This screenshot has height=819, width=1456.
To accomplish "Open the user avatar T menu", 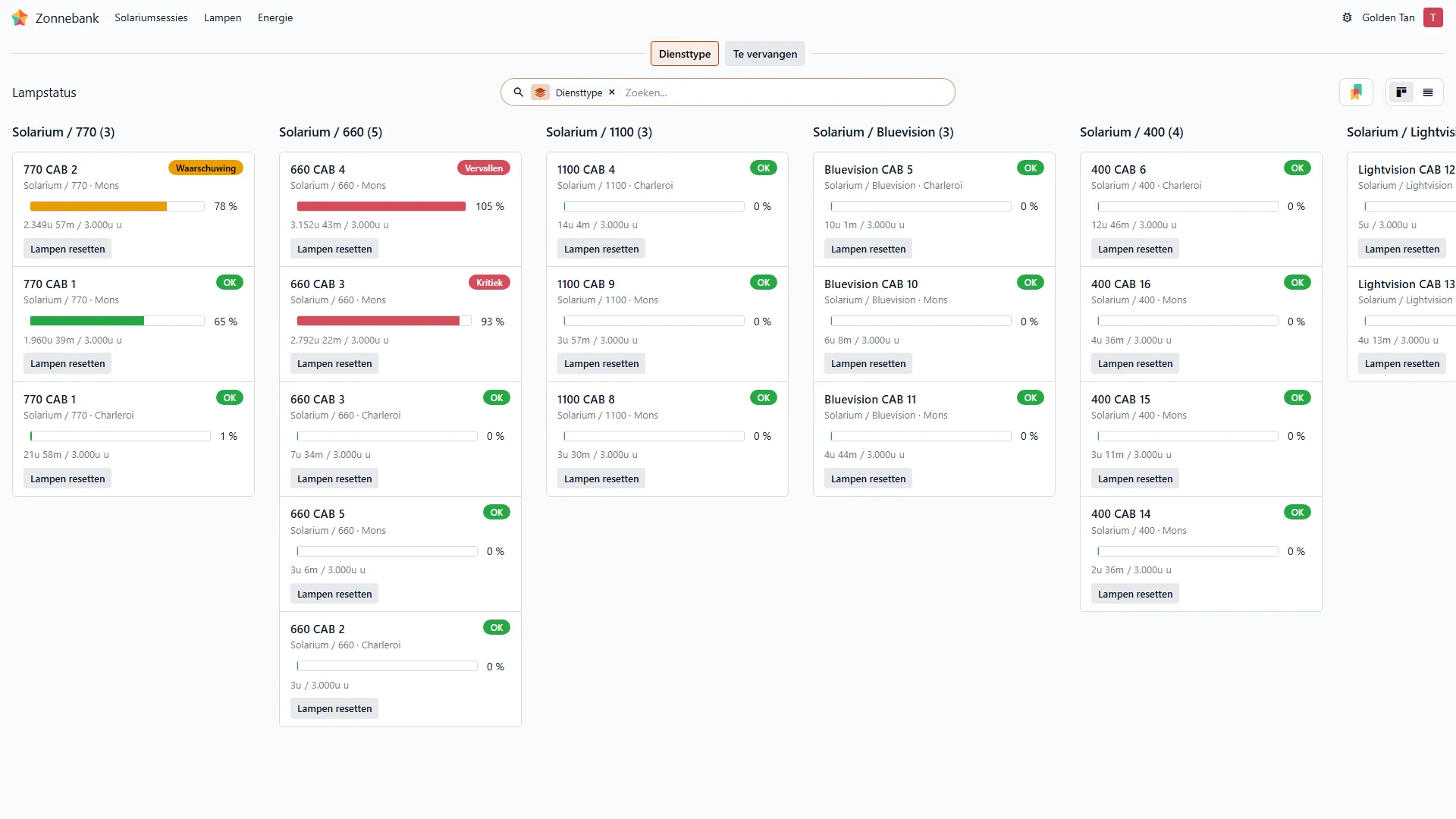I will (1432, 17).
